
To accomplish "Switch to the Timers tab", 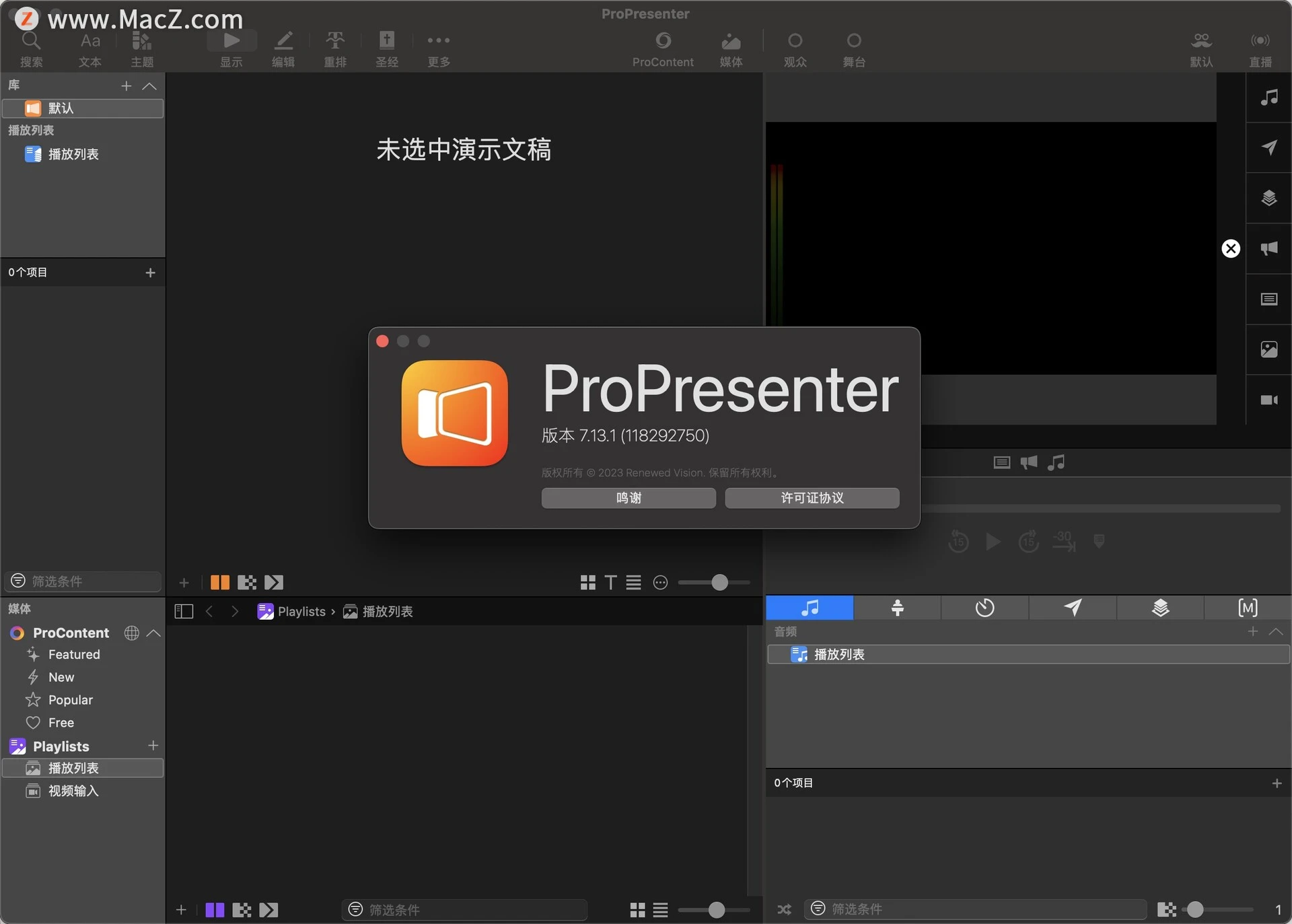I will [984, 608].
